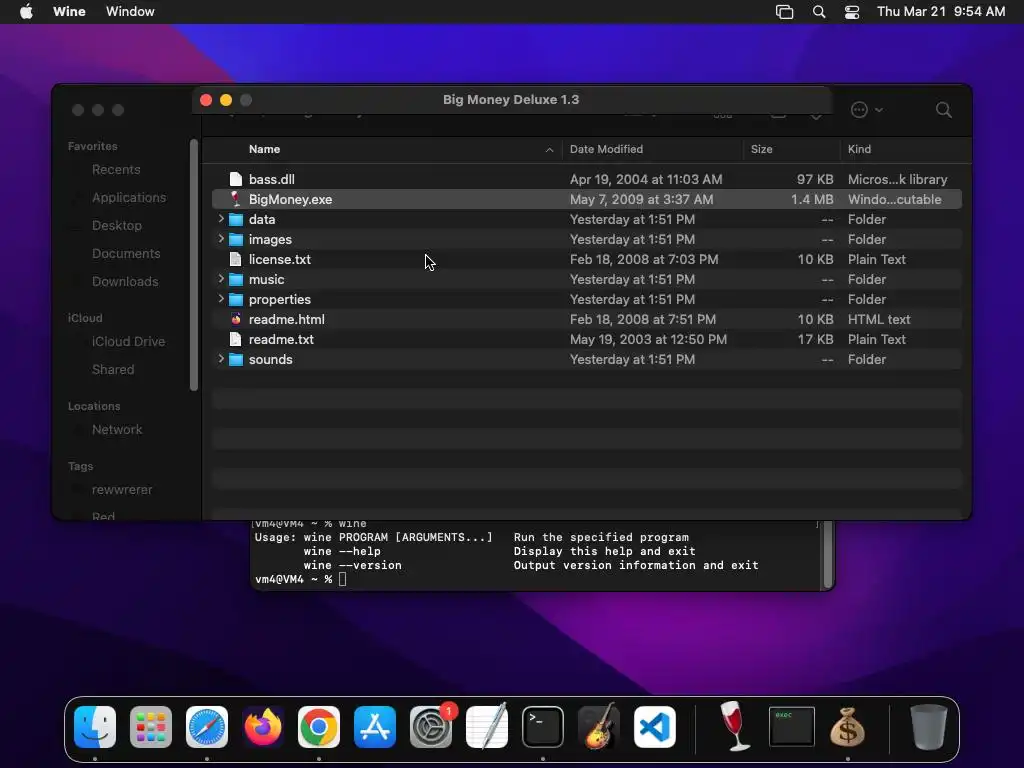Select the license.txt file icon
This screenshot has height=768, width=1024.
(x=236, y=259)
